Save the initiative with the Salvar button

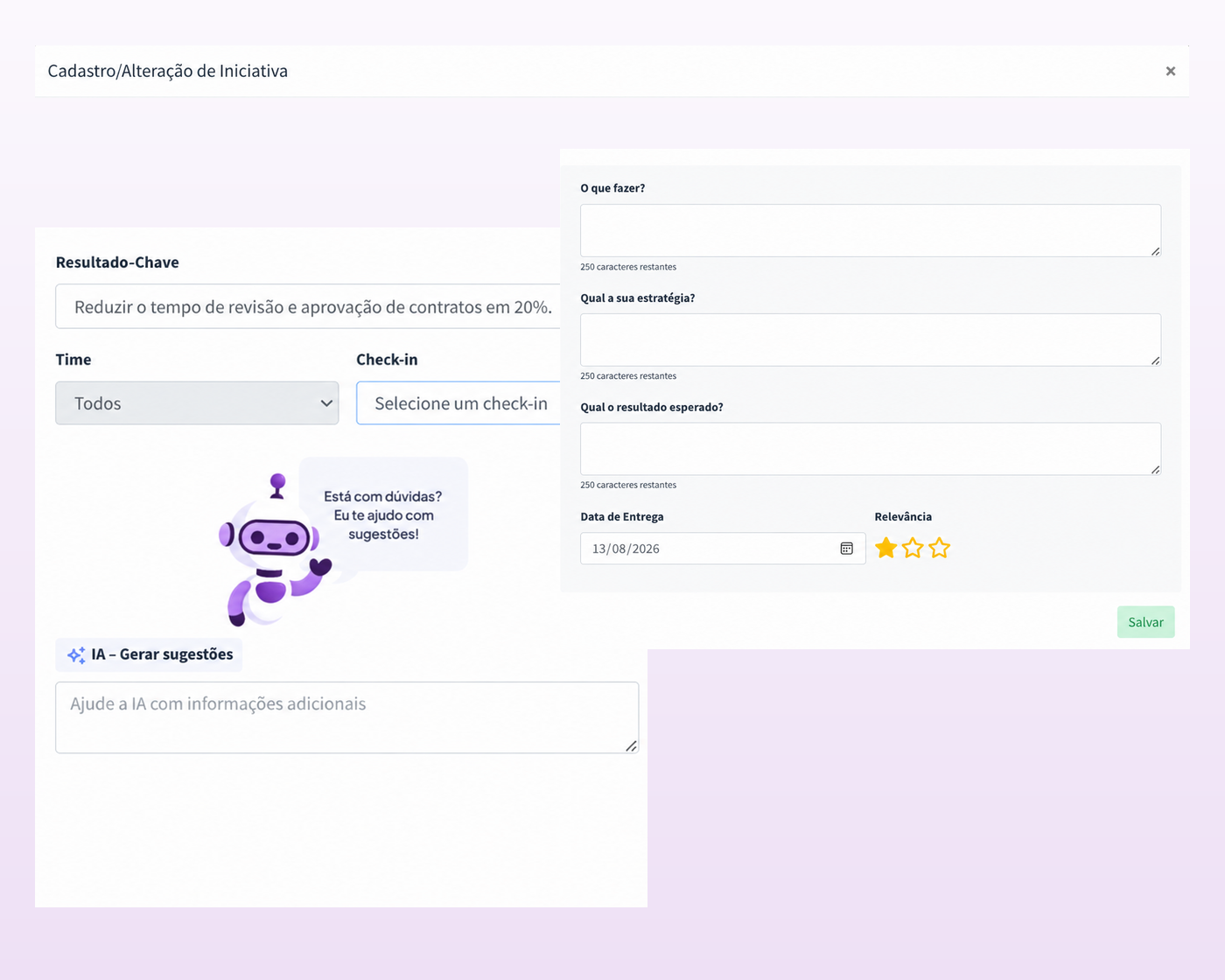coord(1145,622)
